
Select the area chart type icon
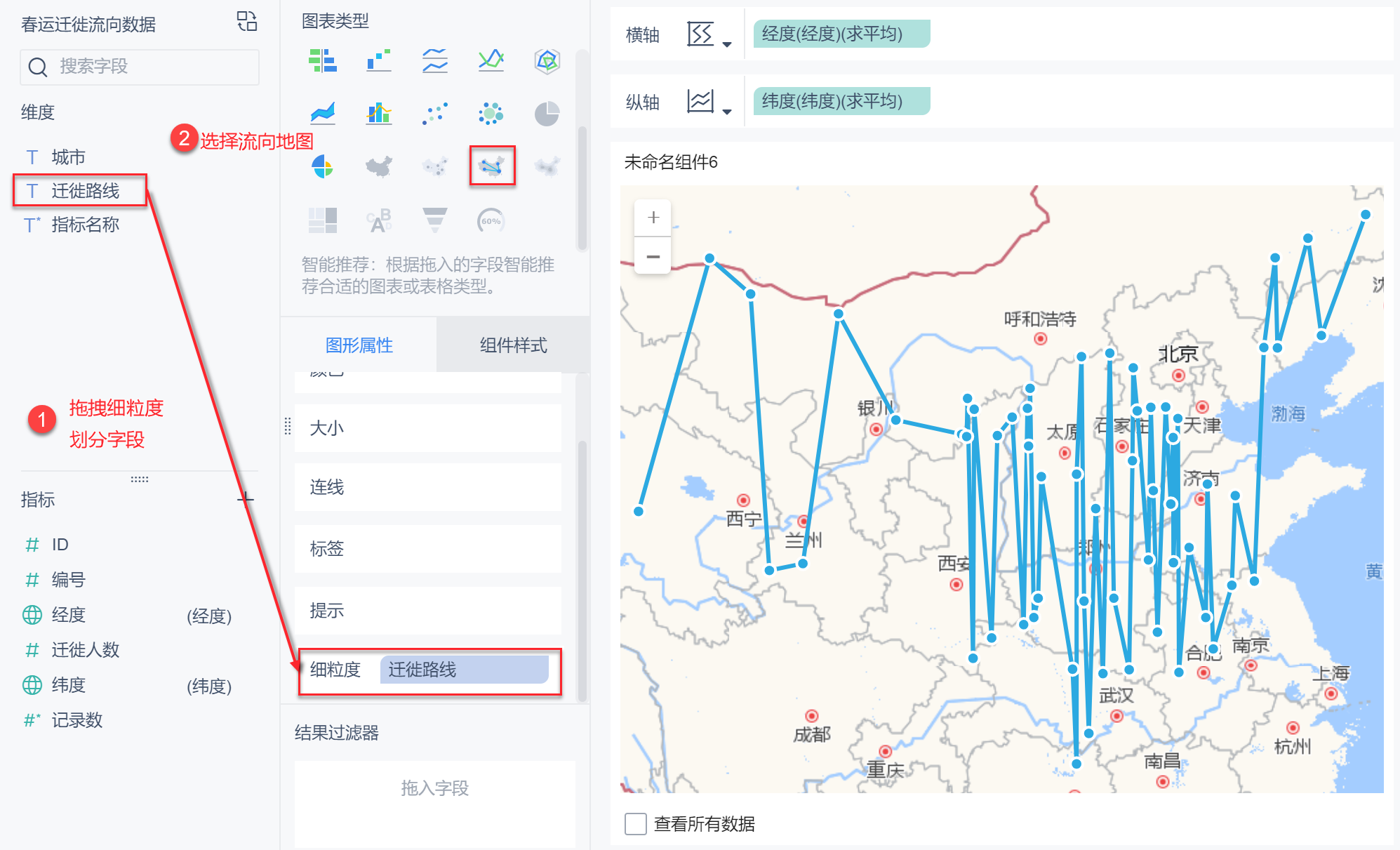tap(323, 114)
